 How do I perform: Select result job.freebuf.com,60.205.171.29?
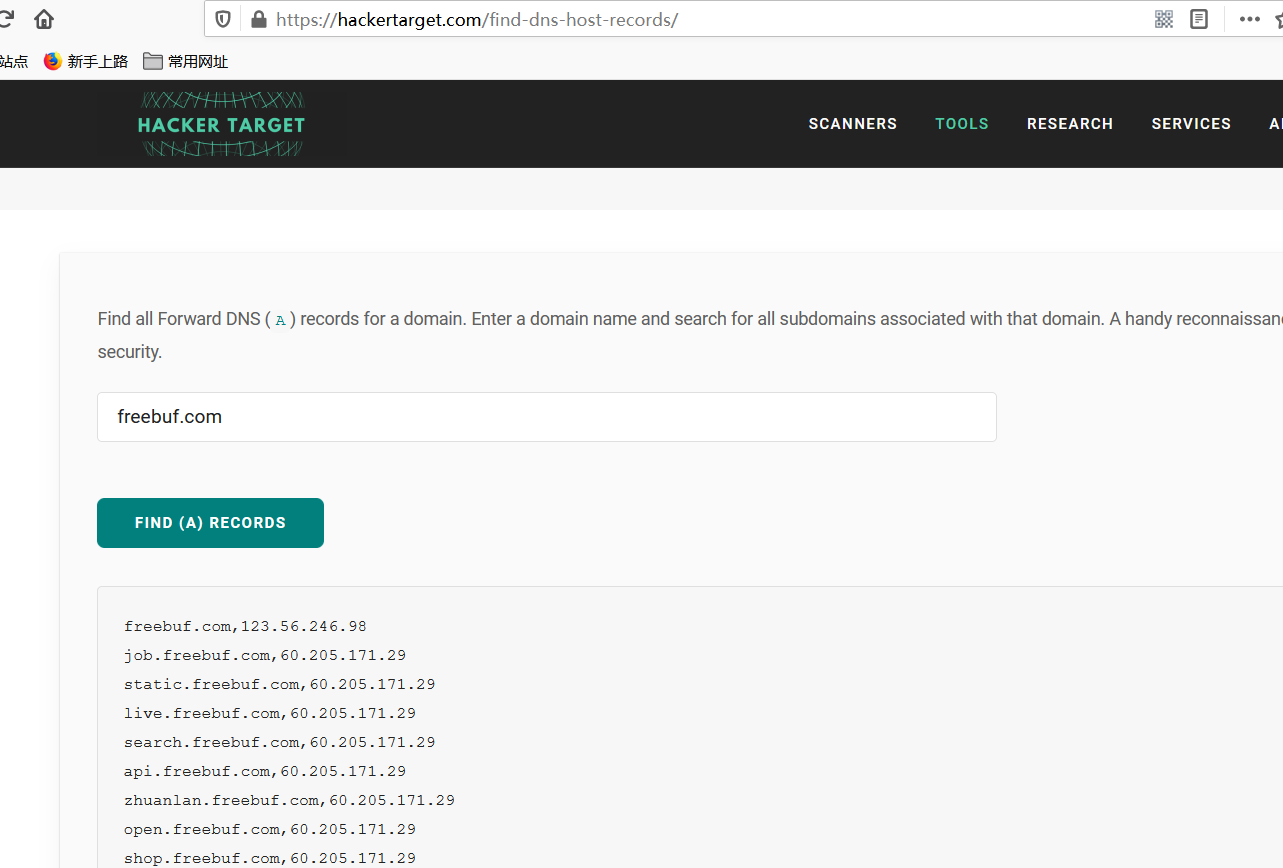(265, 656)
